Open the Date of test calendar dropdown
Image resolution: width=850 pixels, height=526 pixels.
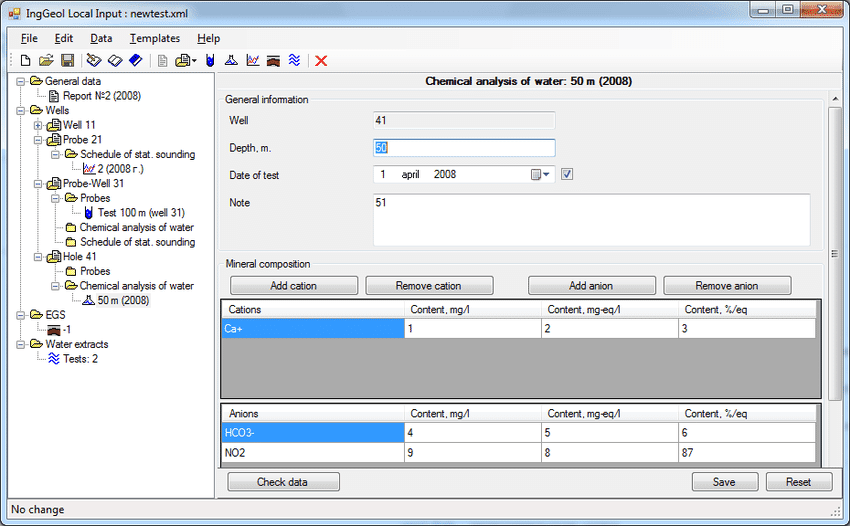click(x=541, y=174)
